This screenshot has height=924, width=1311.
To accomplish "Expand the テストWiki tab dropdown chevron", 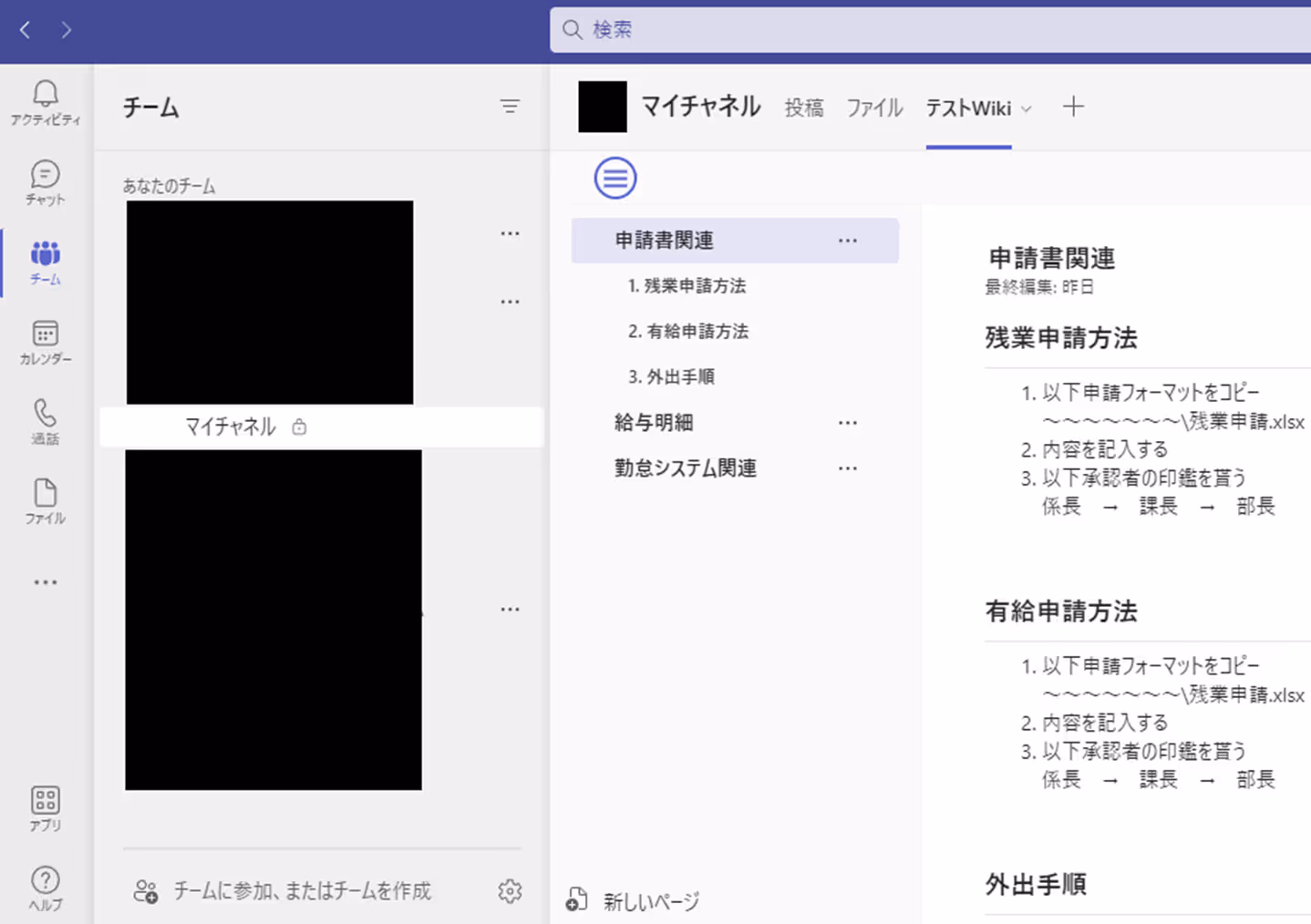I will [x=1027, y=109].
